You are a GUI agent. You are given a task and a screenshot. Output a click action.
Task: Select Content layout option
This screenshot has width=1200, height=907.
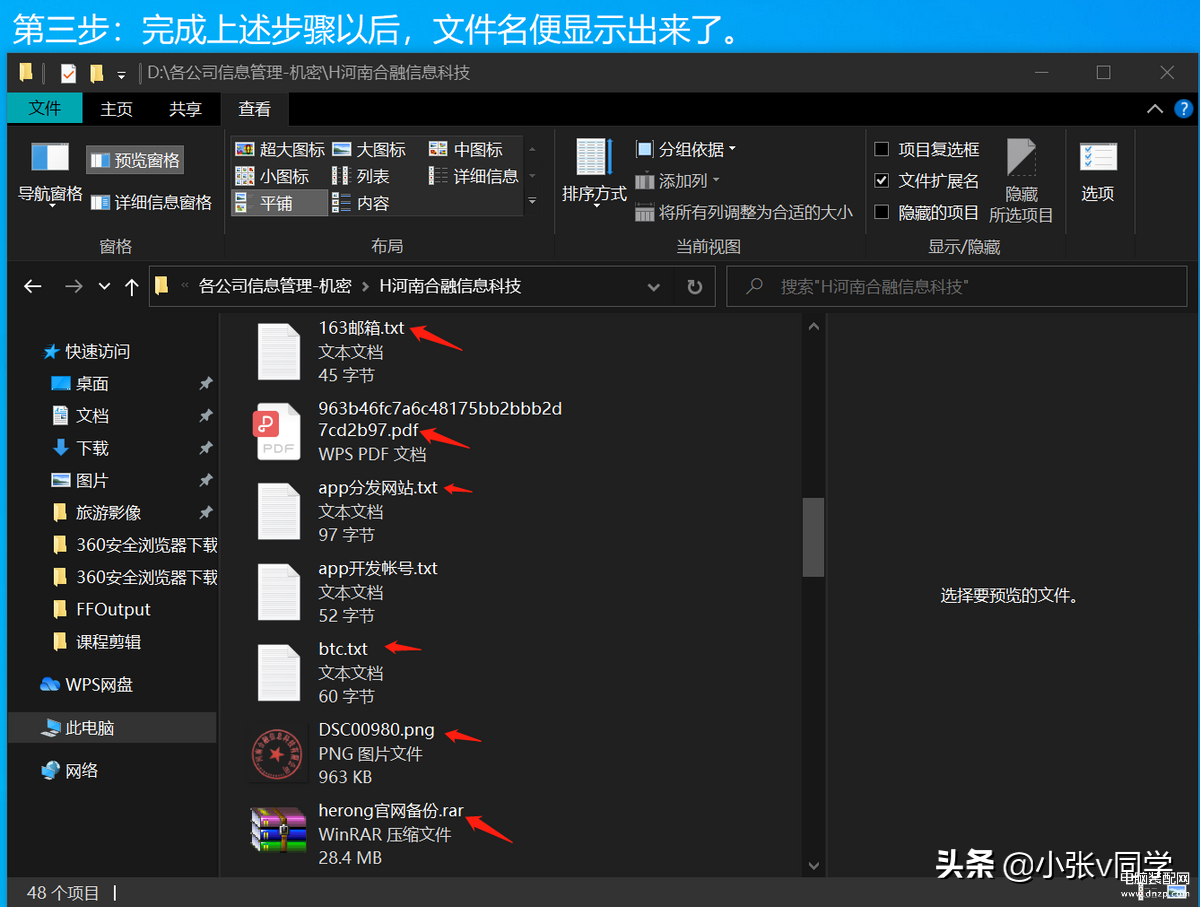point(361,203)
